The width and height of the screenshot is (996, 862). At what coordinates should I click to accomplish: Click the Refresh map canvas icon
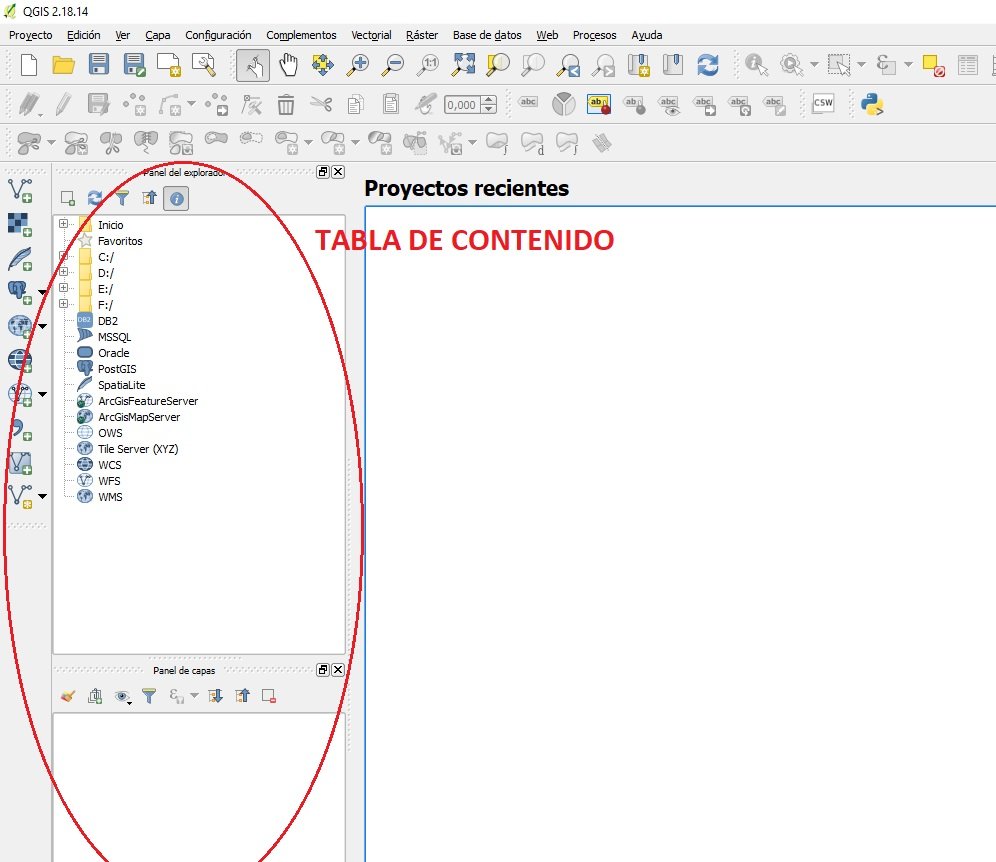coord(708,65)
